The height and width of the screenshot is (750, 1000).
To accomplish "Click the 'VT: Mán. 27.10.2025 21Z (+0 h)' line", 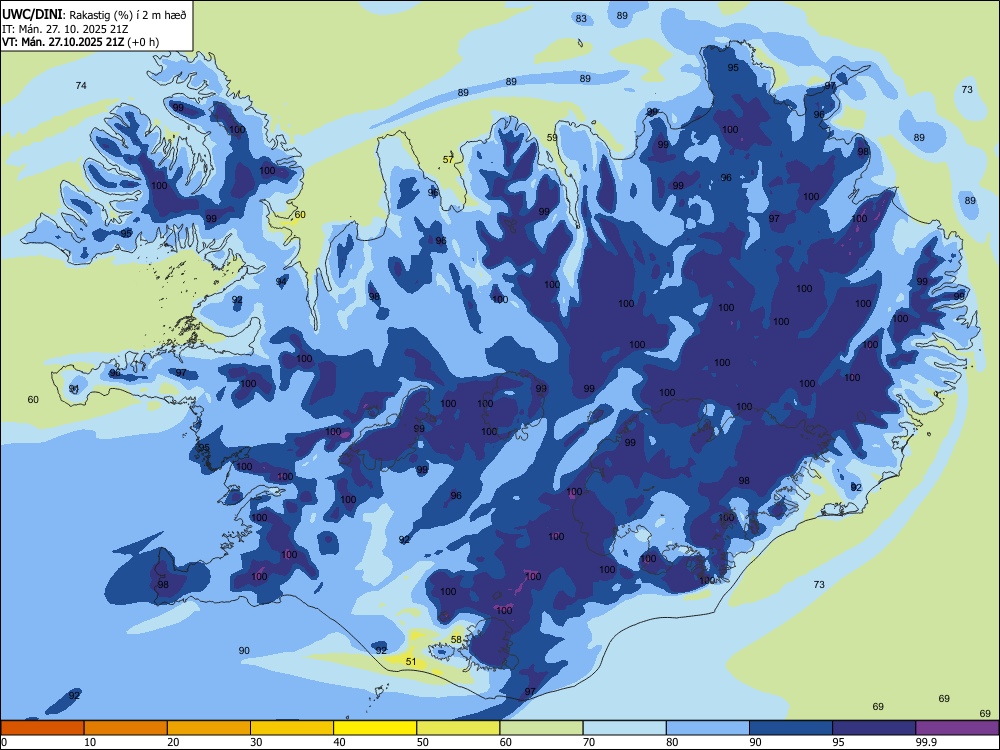I will [80, 42].
